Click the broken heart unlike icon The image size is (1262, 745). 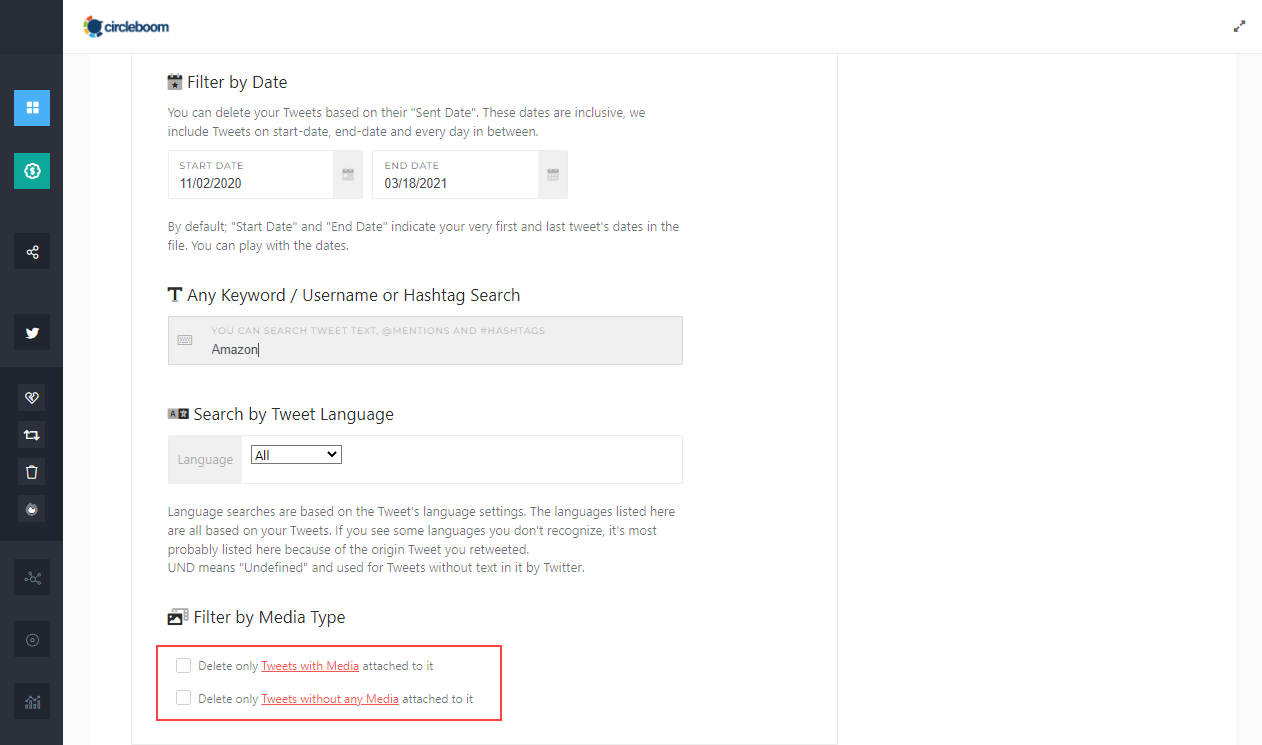[32, 397]
